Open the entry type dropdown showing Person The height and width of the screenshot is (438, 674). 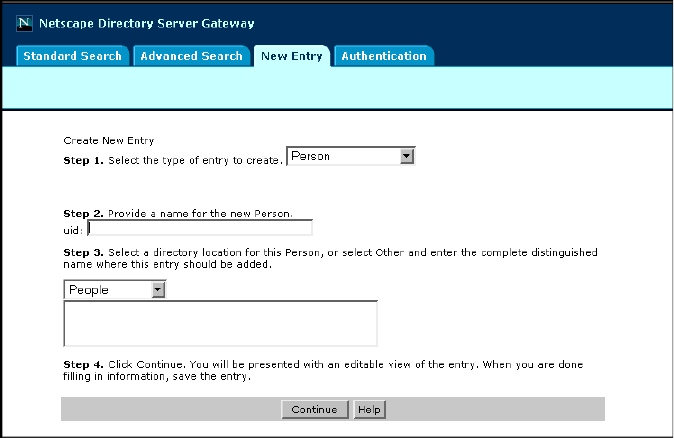tap(351, 156)
